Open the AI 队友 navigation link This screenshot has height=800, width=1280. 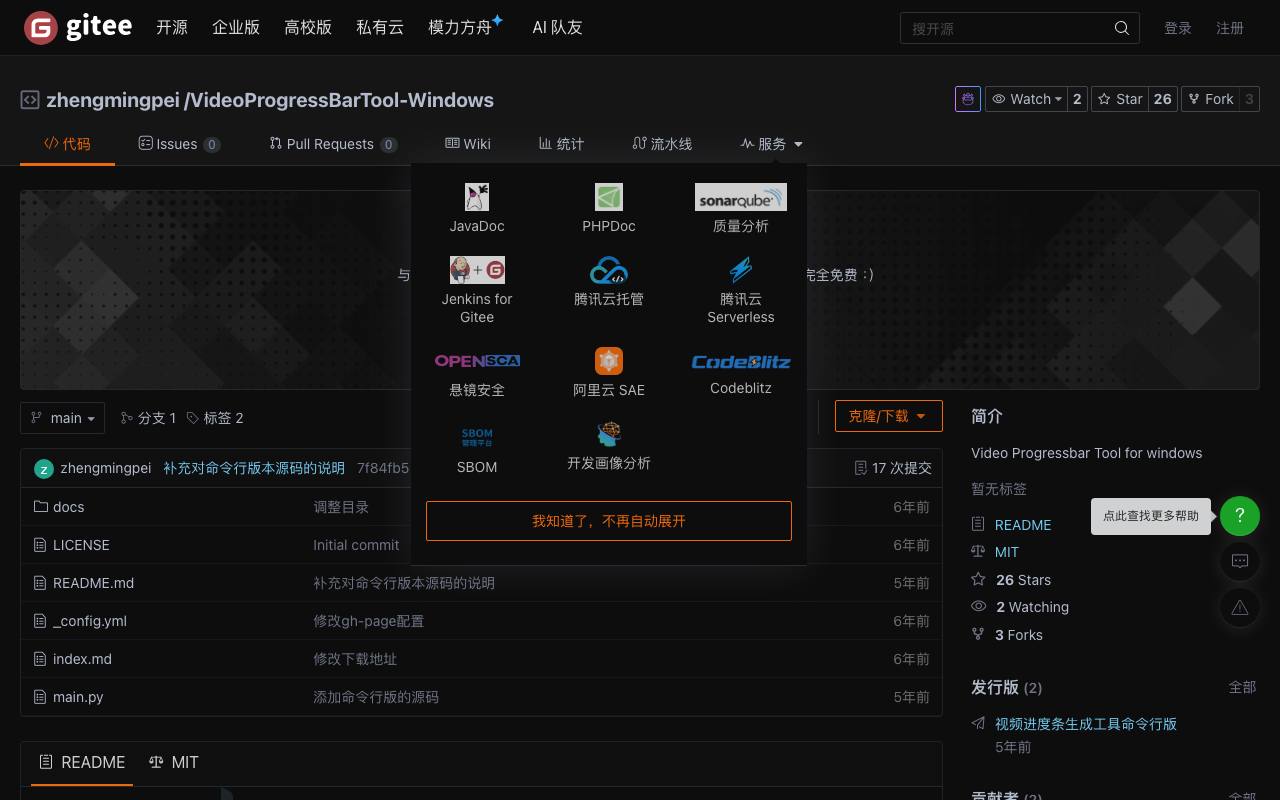557,28
